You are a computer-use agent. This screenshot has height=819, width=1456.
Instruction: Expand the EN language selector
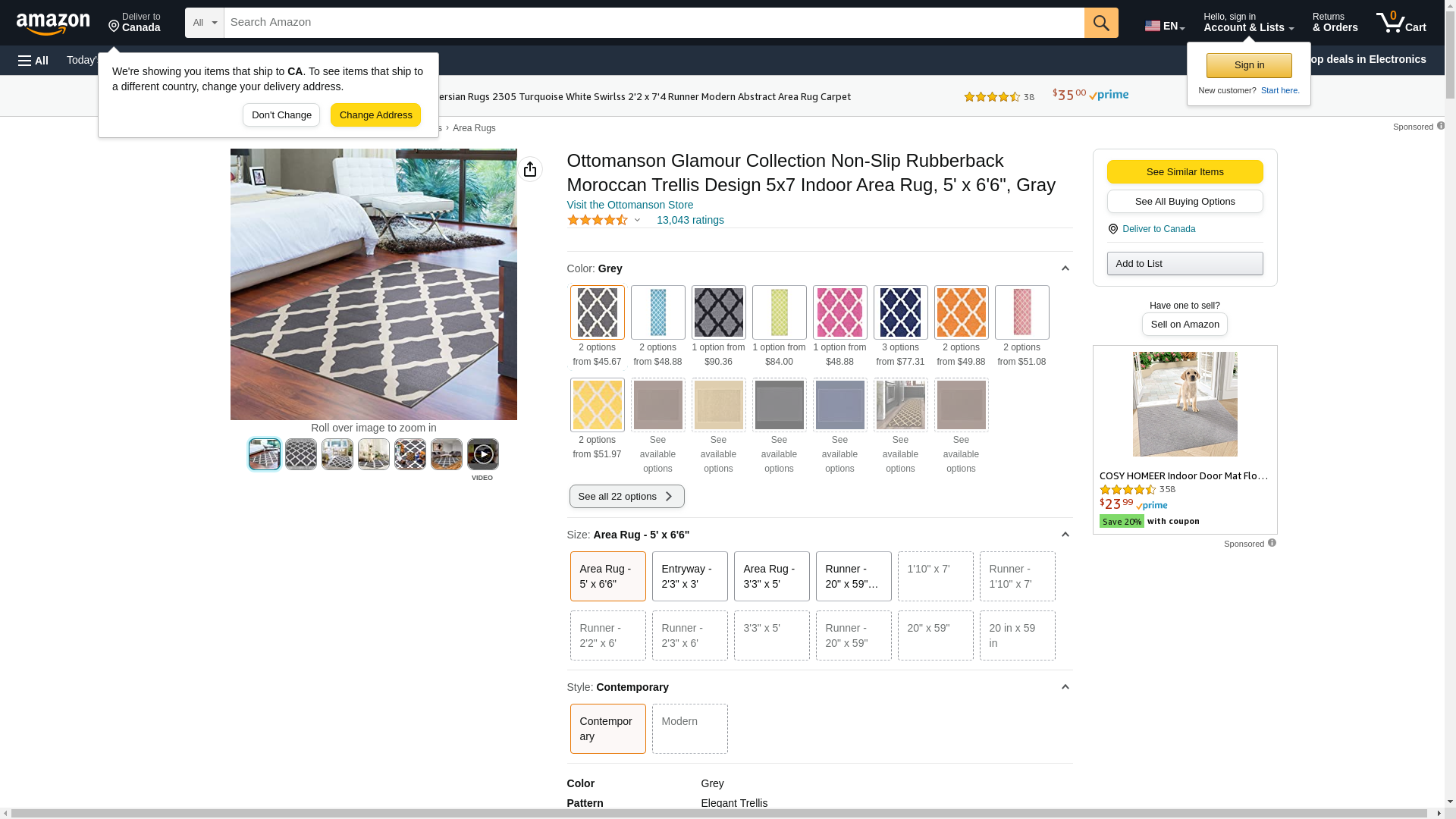pos(1164,26)
